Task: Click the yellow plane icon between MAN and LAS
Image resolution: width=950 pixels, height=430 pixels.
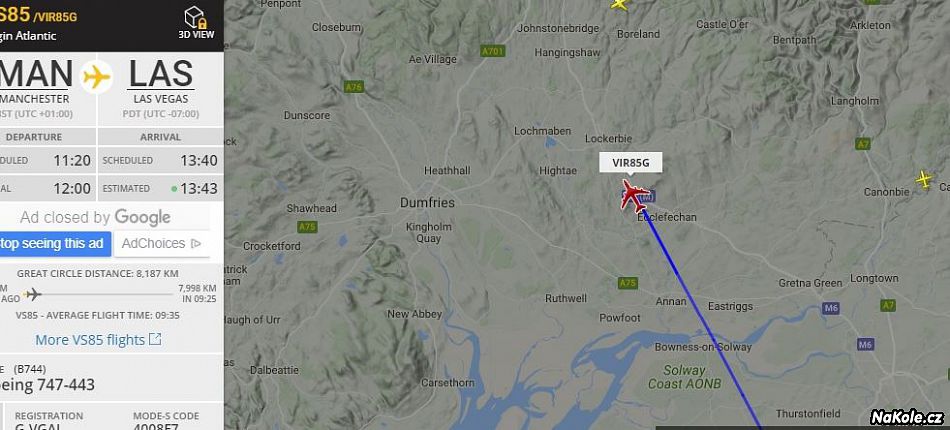Action: (96, 77)
